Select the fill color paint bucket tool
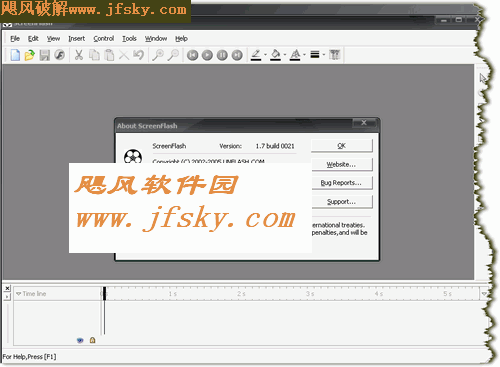Viewport: 500px width, 367px height. pos(275,55)
